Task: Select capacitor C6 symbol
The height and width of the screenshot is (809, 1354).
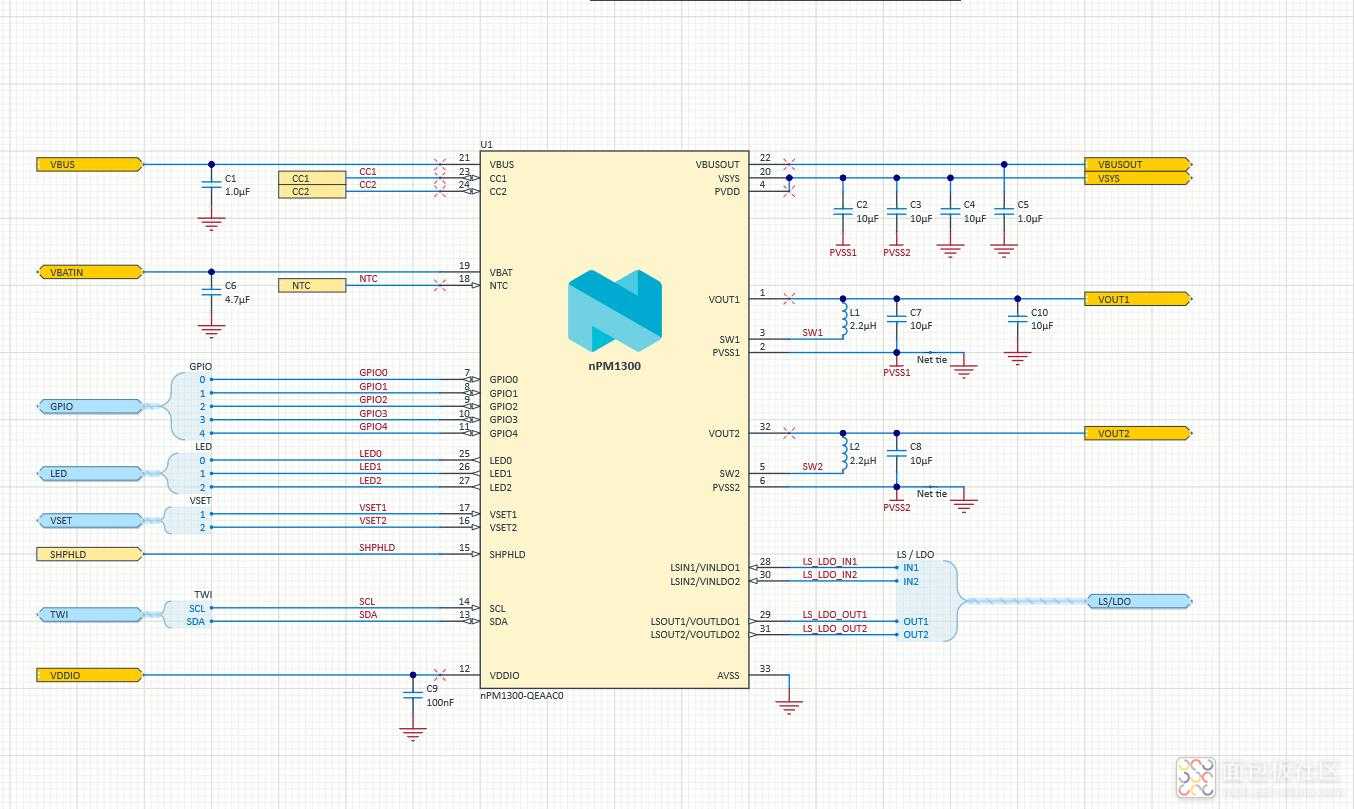Action: 210,292
